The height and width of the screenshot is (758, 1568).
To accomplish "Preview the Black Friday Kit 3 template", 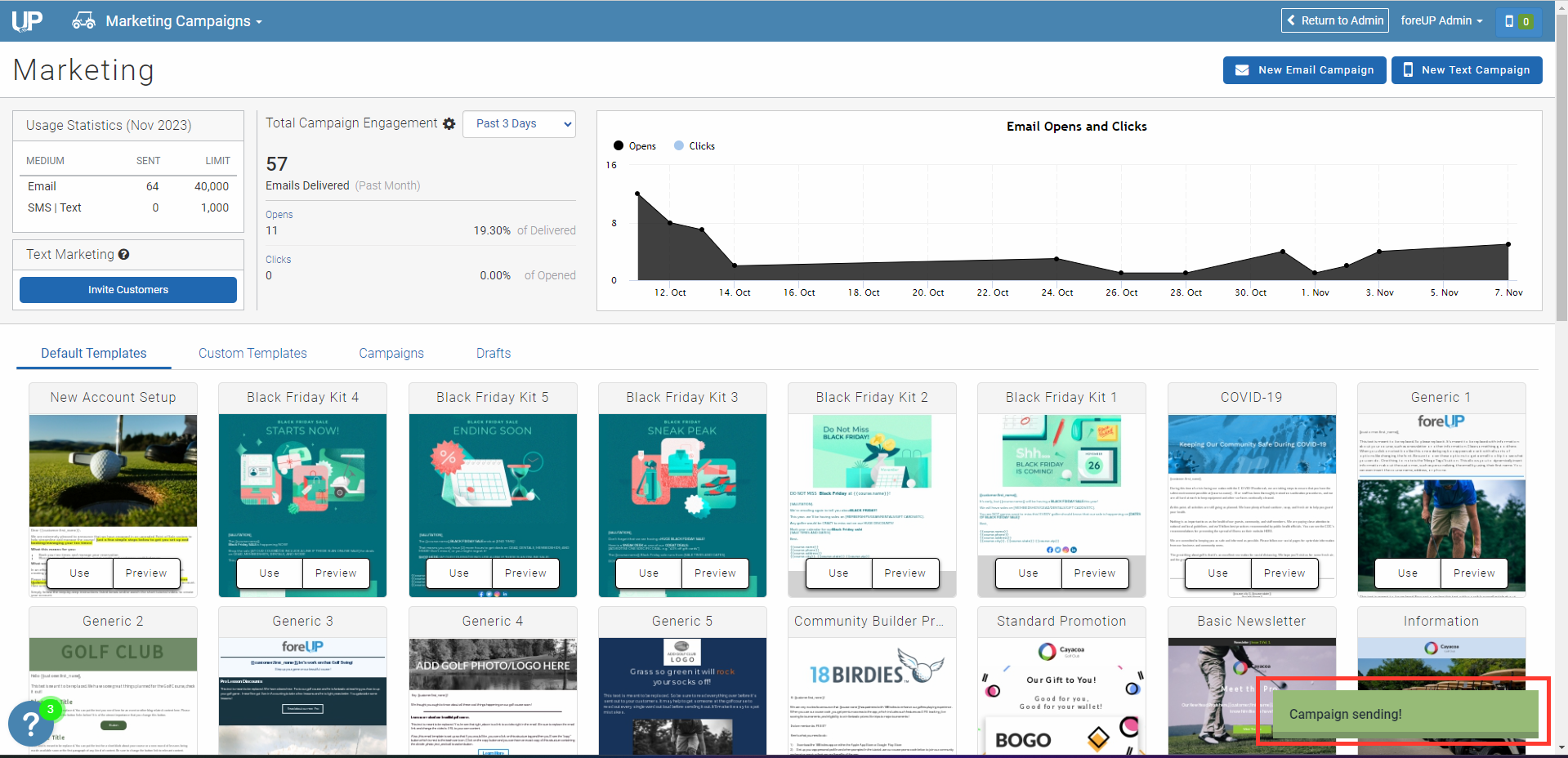I will pos(715,573).
